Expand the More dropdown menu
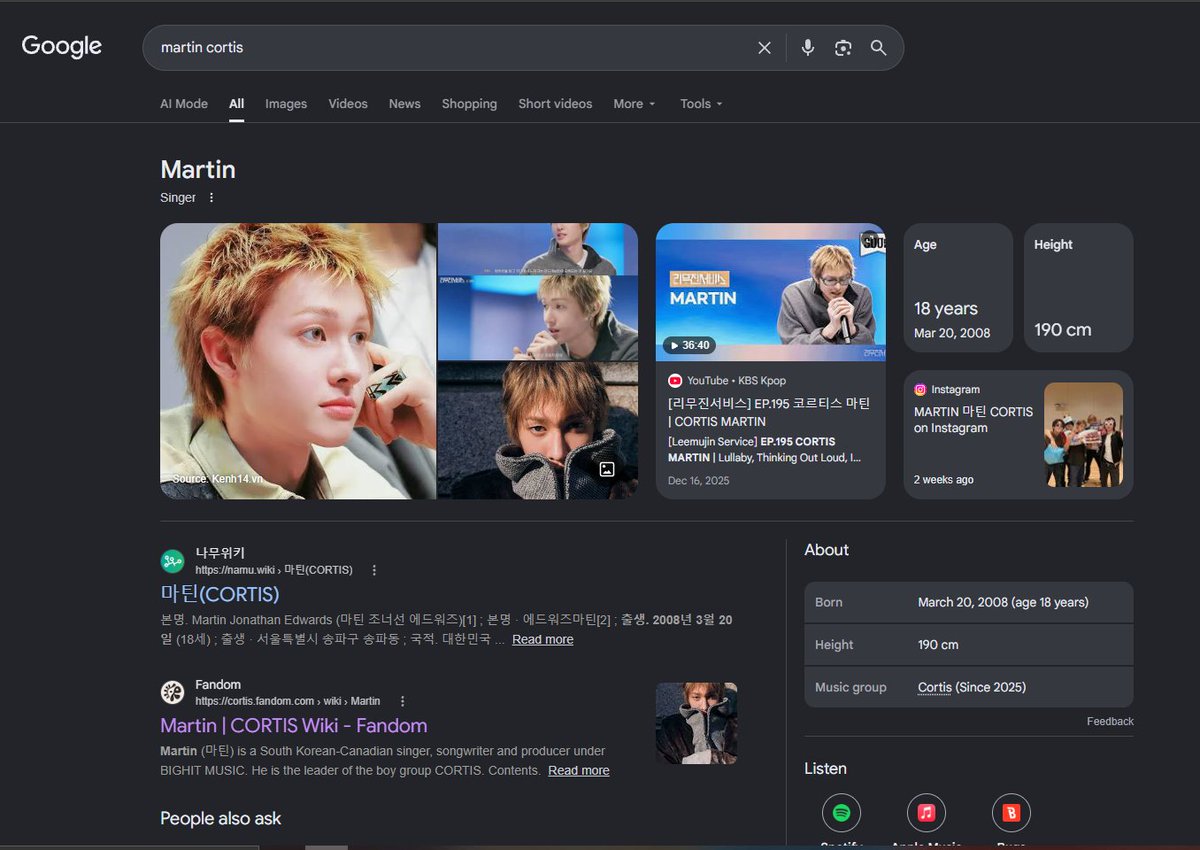The height and width of the screenshot is (850, 1200). 634,104
